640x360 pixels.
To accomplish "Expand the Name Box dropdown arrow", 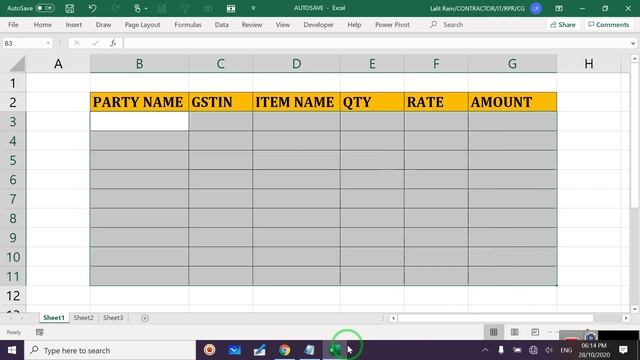I will (48, 43).
